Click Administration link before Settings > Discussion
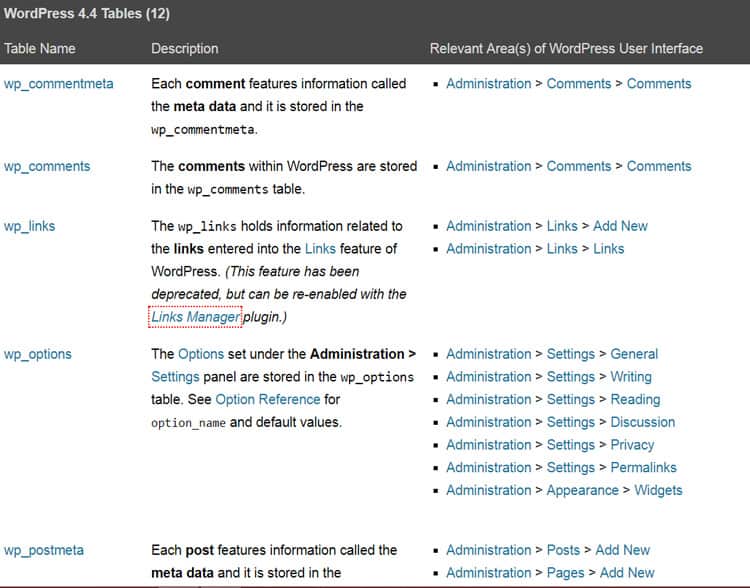The image size is (750, 588). click(489, 422)
